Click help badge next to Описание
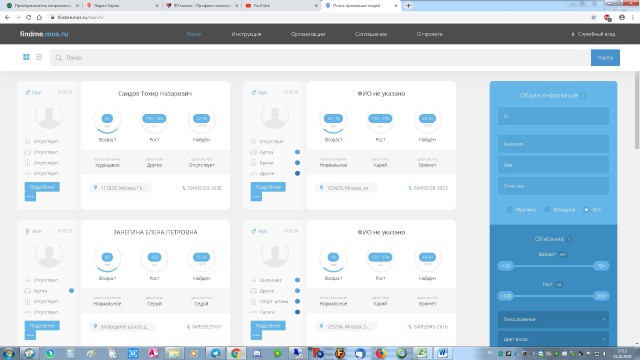The width and height of the screenshot is (640, 360). [569, 239]
